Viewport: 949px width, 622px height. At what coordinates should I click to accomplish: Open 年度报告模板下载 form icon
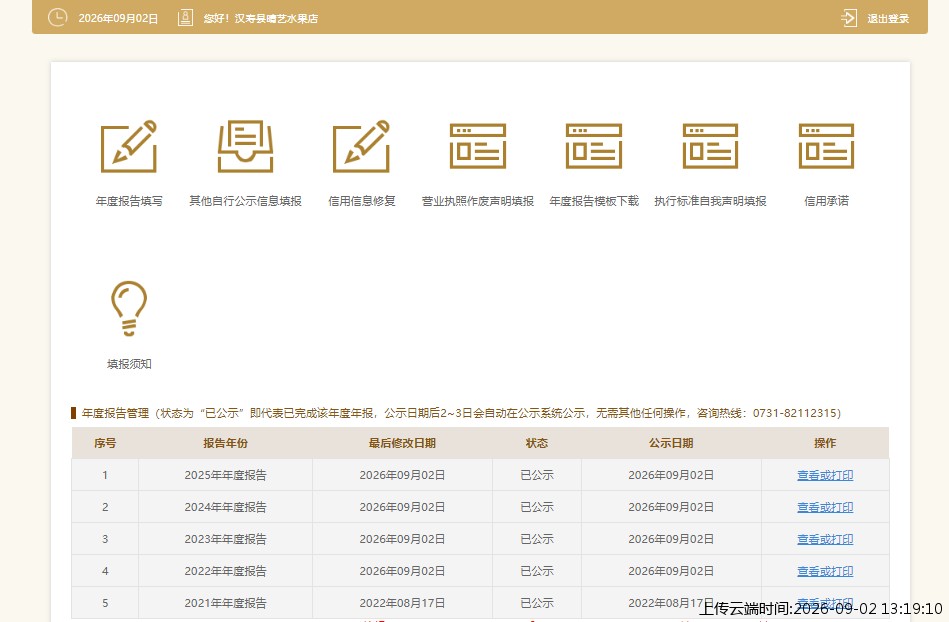(x=594, y=146)
